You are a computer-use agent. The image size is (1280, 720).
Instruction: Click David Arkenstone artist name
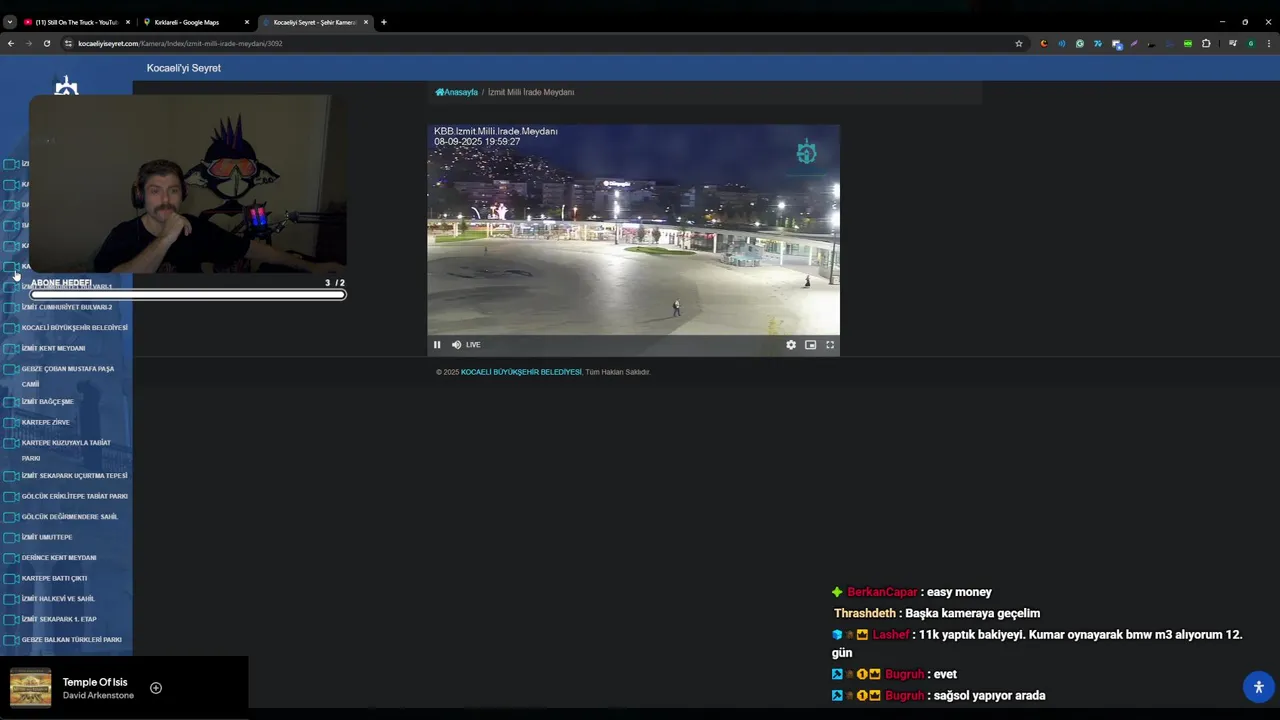click(98, 696)
